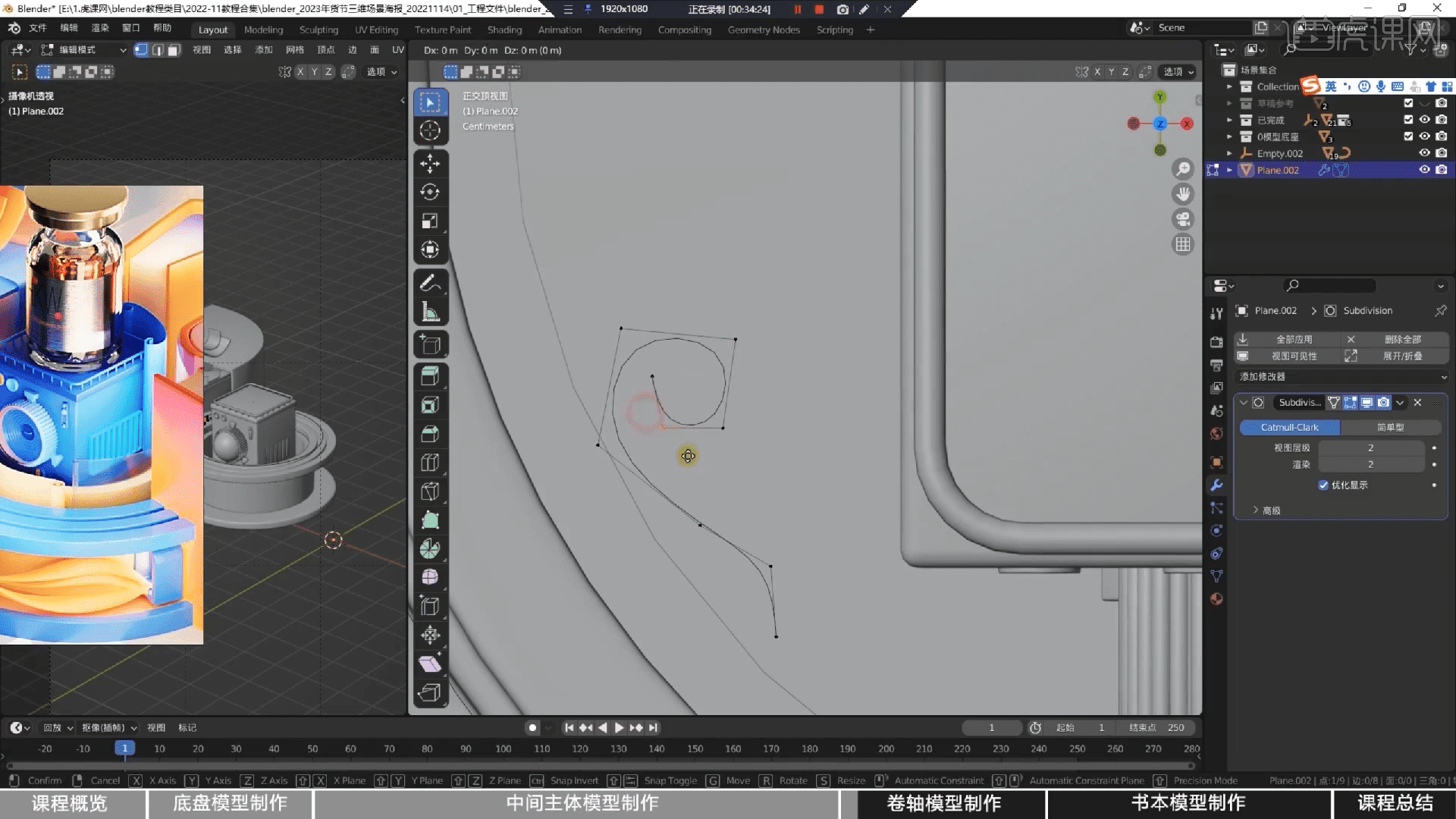Viewport: 1456px width, 819px height.
Task: Open the Material properties tab
Action: tap(1216, 599)
